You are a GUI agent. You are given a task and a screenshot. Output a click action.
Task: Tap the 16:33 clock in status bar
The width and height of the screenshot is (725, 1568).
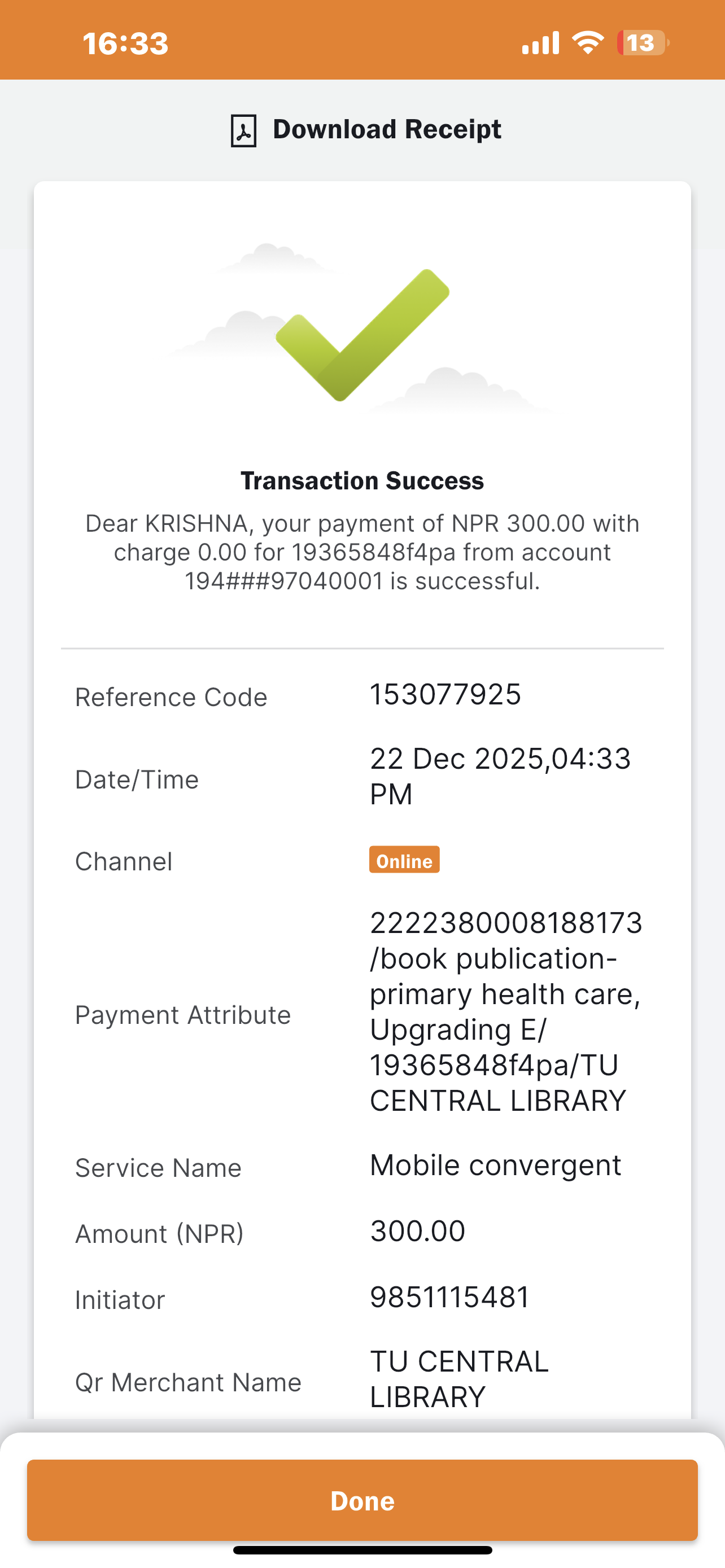(125, 44)
